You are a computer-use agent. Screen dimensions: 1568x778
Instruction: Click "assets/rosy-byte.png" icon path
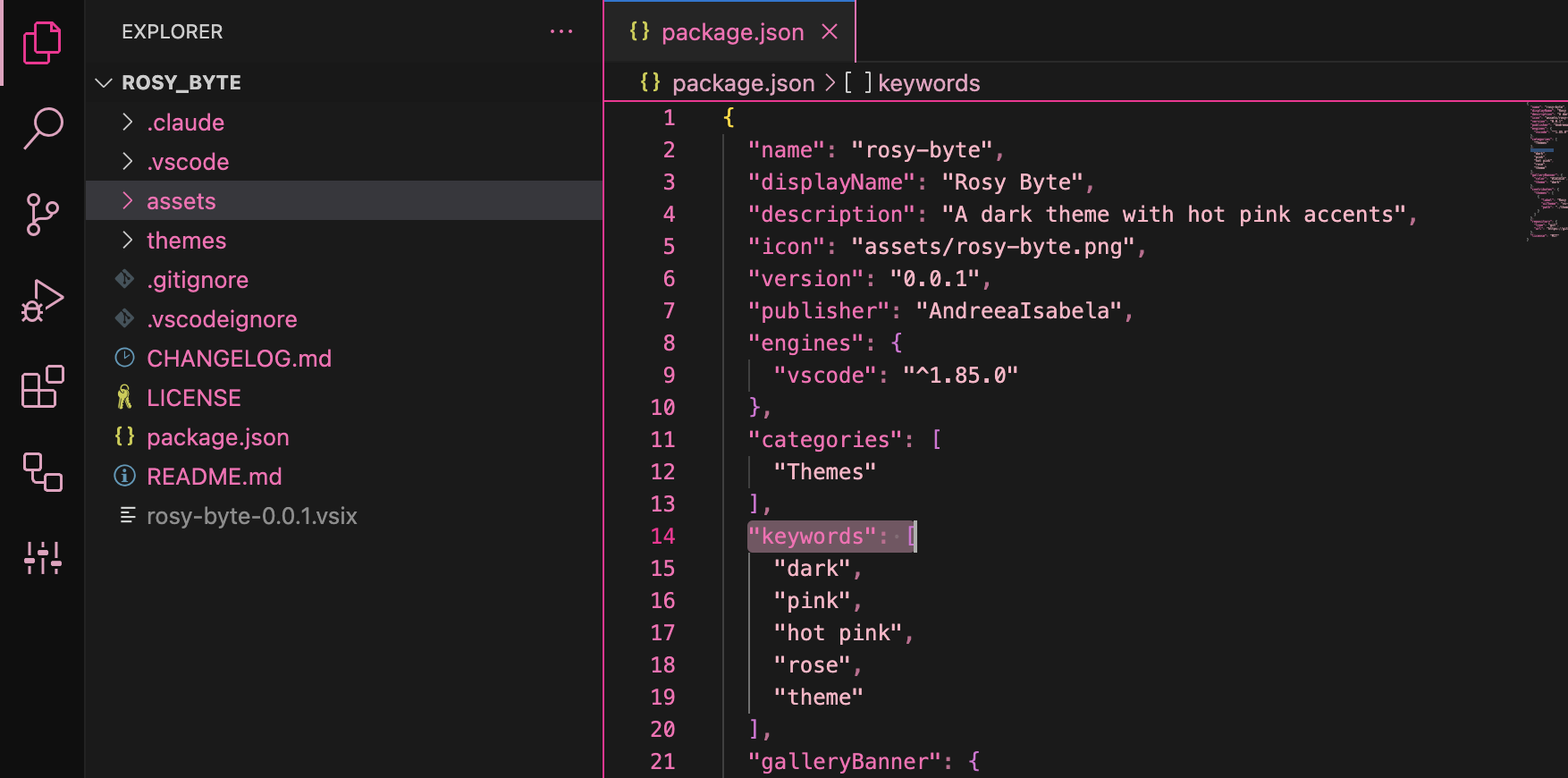coord(993,247)
